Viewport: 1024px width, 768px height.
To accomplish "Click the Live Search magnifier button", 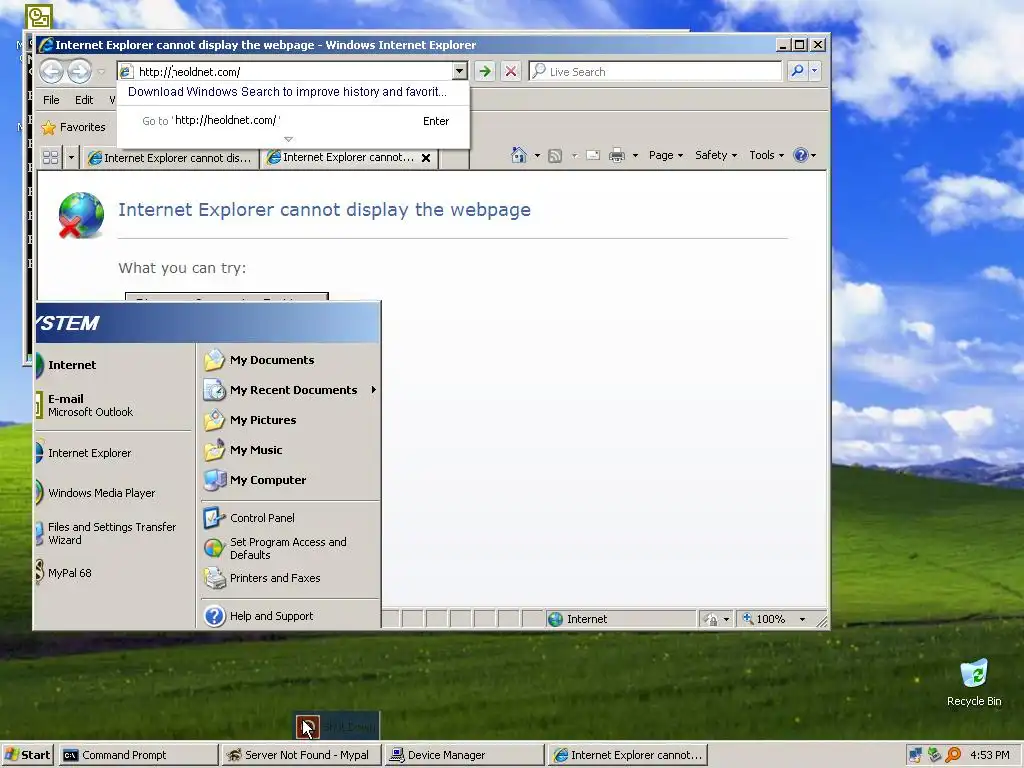I will [797, 71].
